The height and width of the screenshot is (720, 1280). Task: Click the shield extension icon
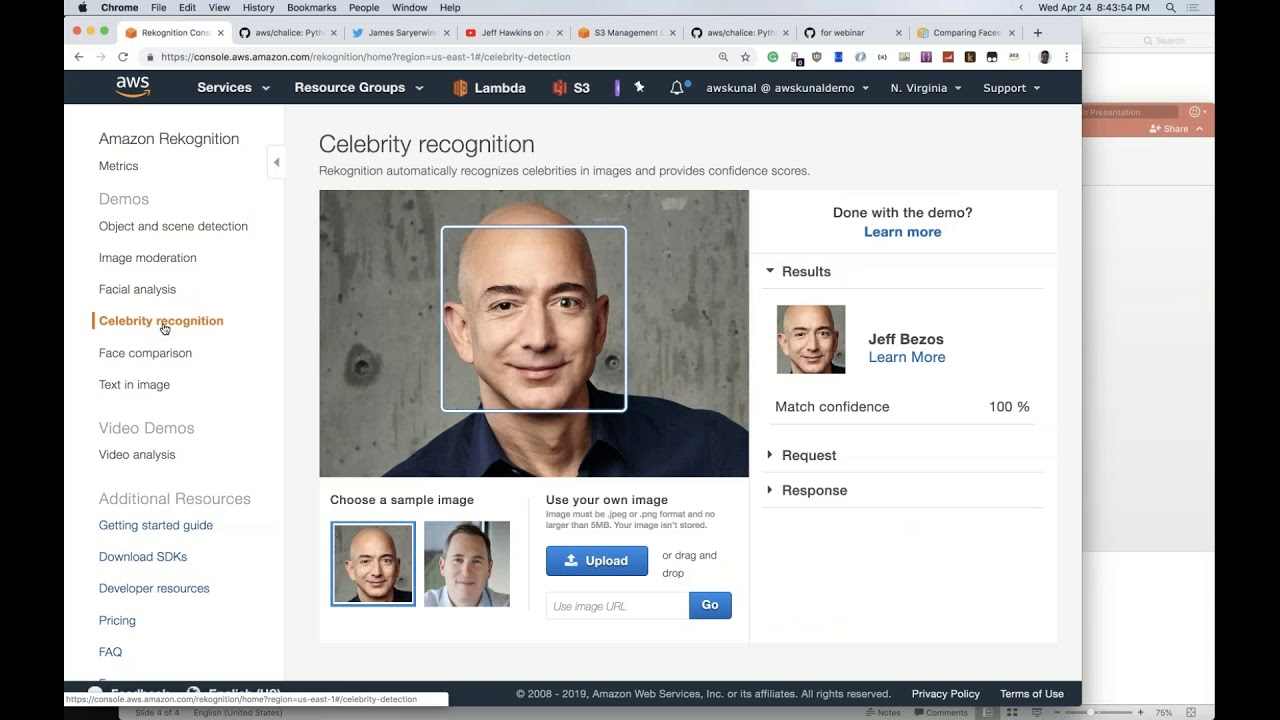coord(817,57)
